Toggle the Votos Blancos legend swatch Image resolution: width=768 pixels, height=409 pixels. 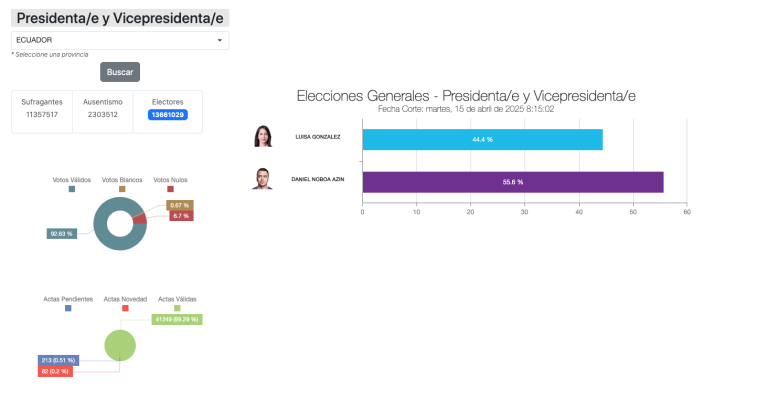[x=122, y=189]
